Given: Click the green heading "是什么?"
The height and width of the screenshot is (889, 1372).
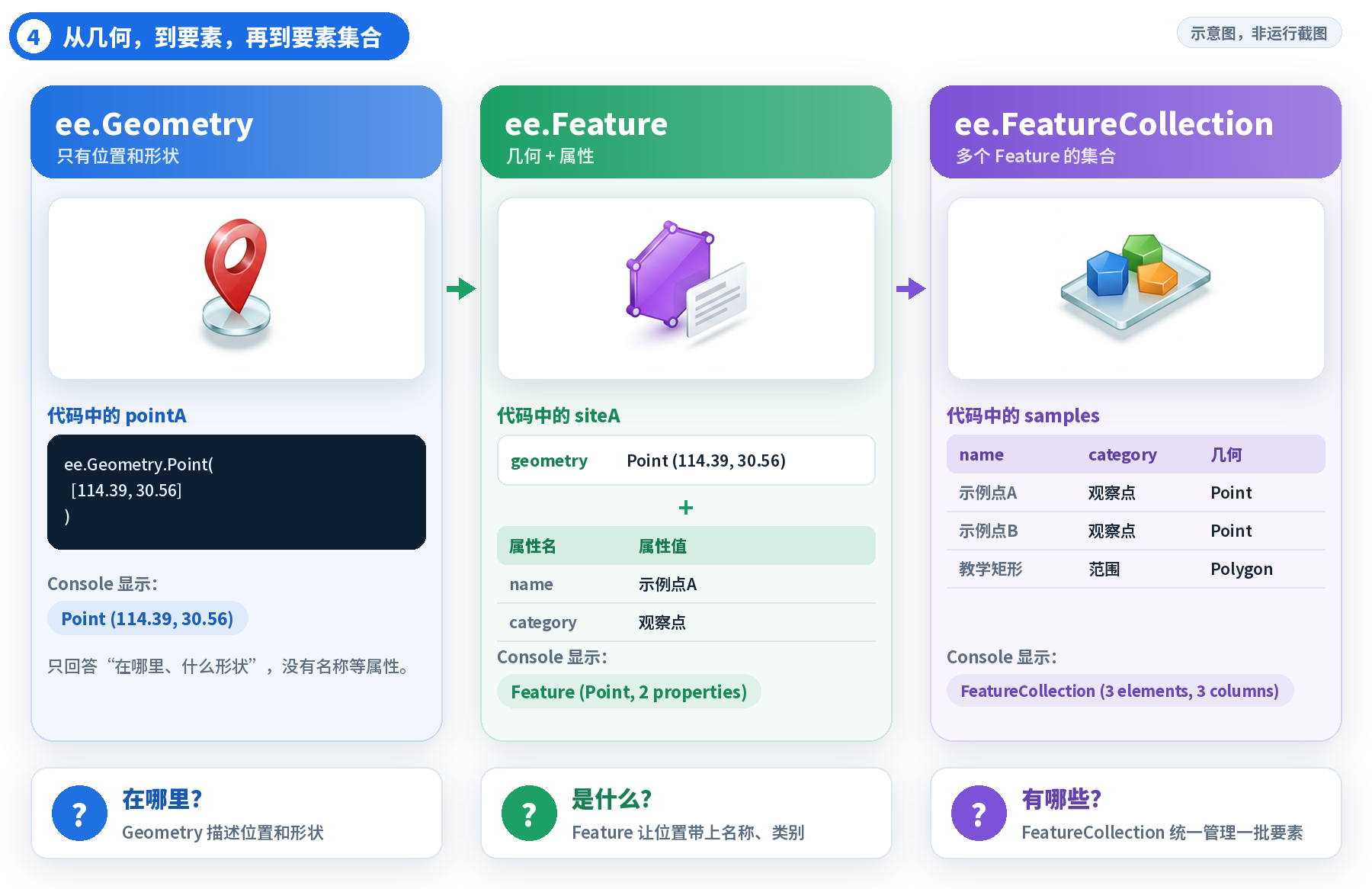Looking at the screenshot, I should coord(612,799).
